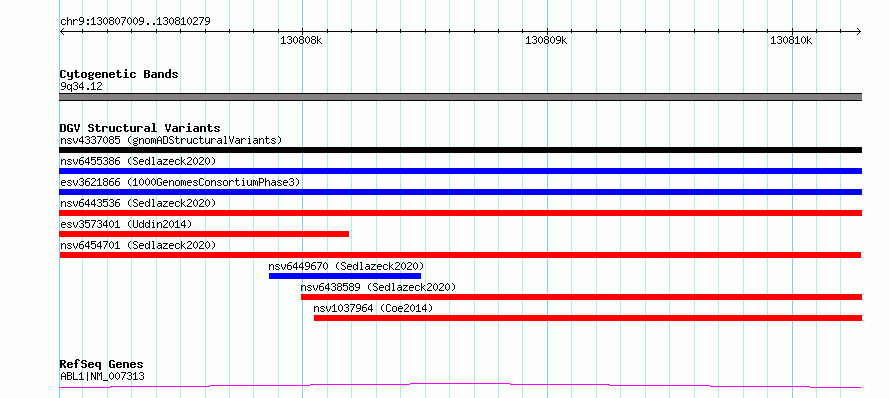The image size is (890, 398).
Task: Select the short blue nsv6449670 variant bar
Action: click(345, 276)
